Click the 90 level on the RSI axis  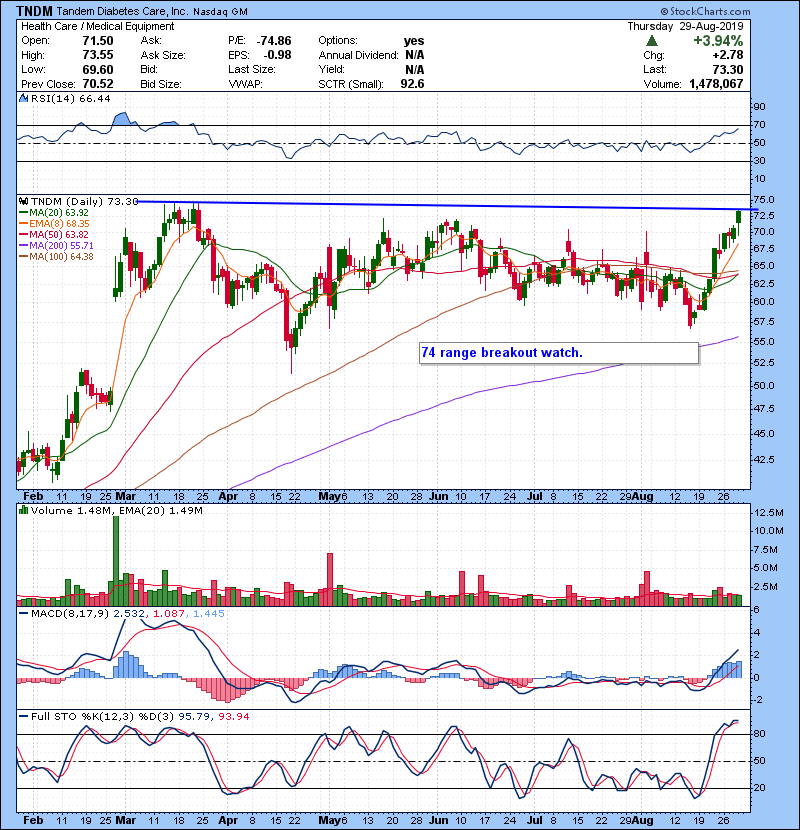(x=760, y=107)
